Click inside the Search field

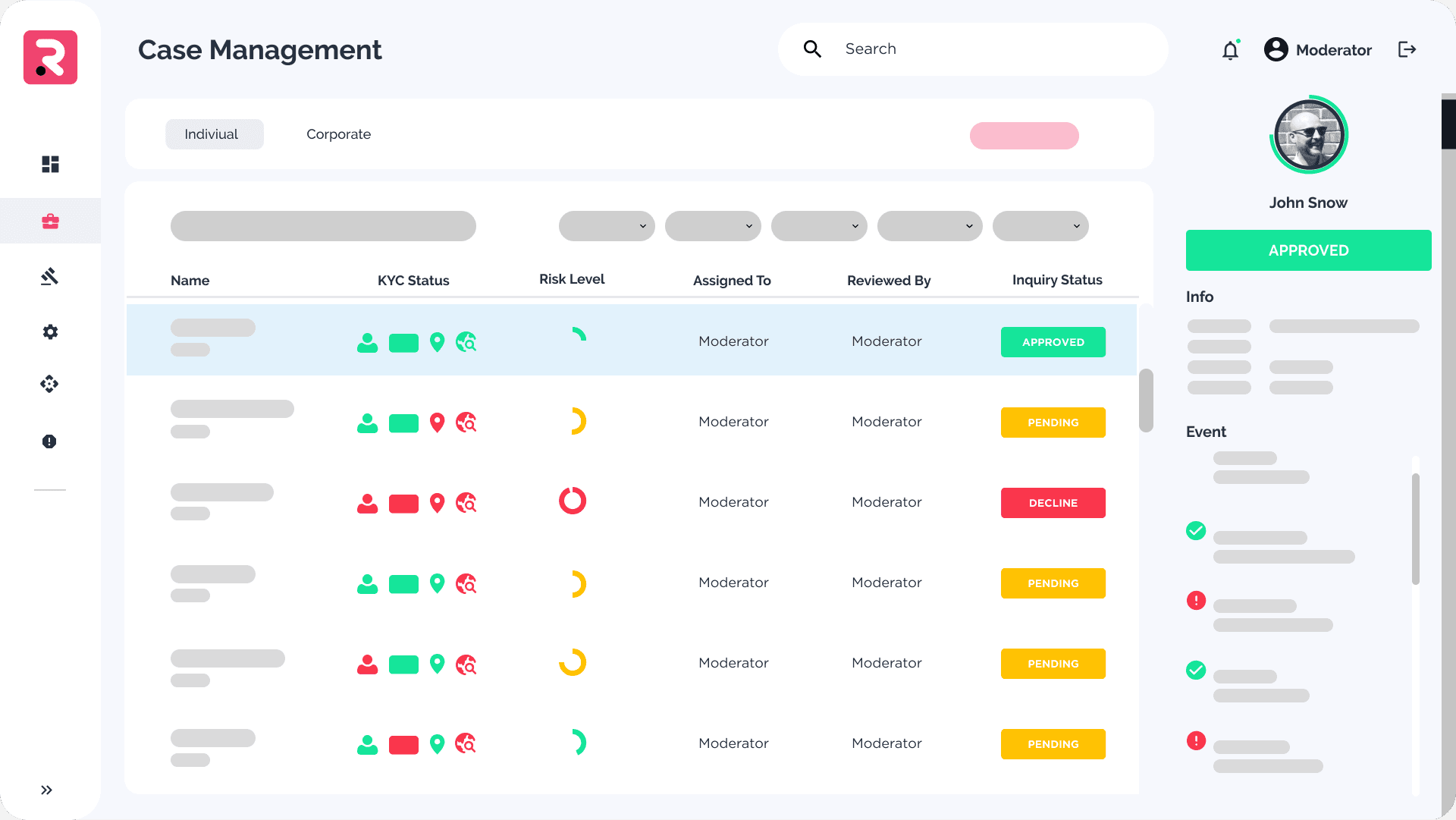click(x=986, y=49)
